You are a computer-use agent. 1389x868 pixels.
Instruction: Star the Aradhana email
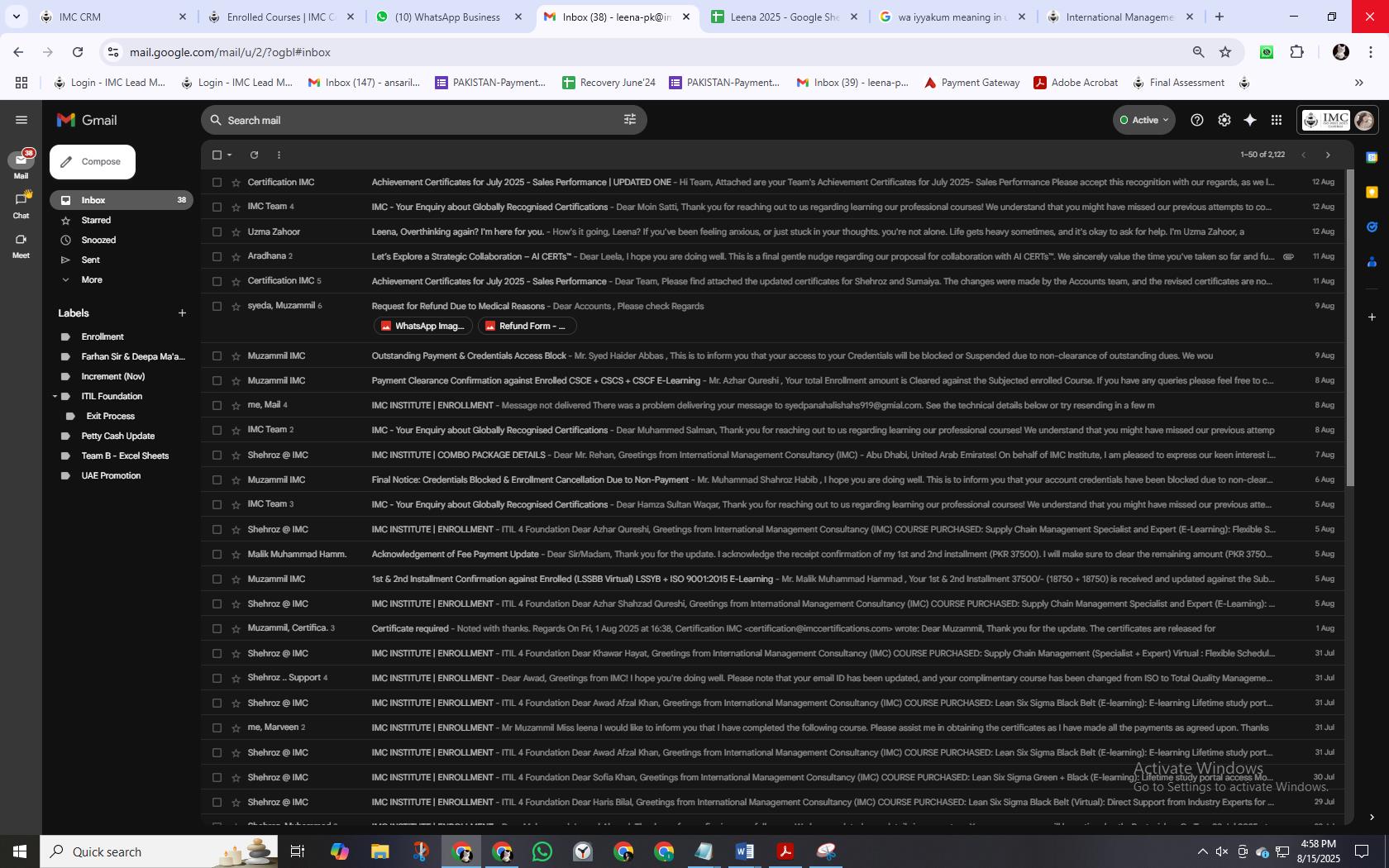click(236, 256)
